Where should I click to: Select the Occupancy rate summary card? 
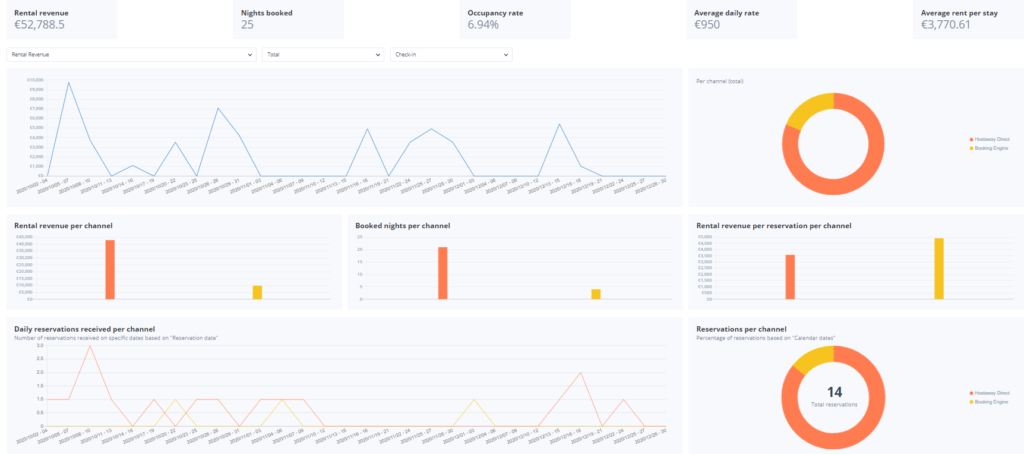point(516,19)
